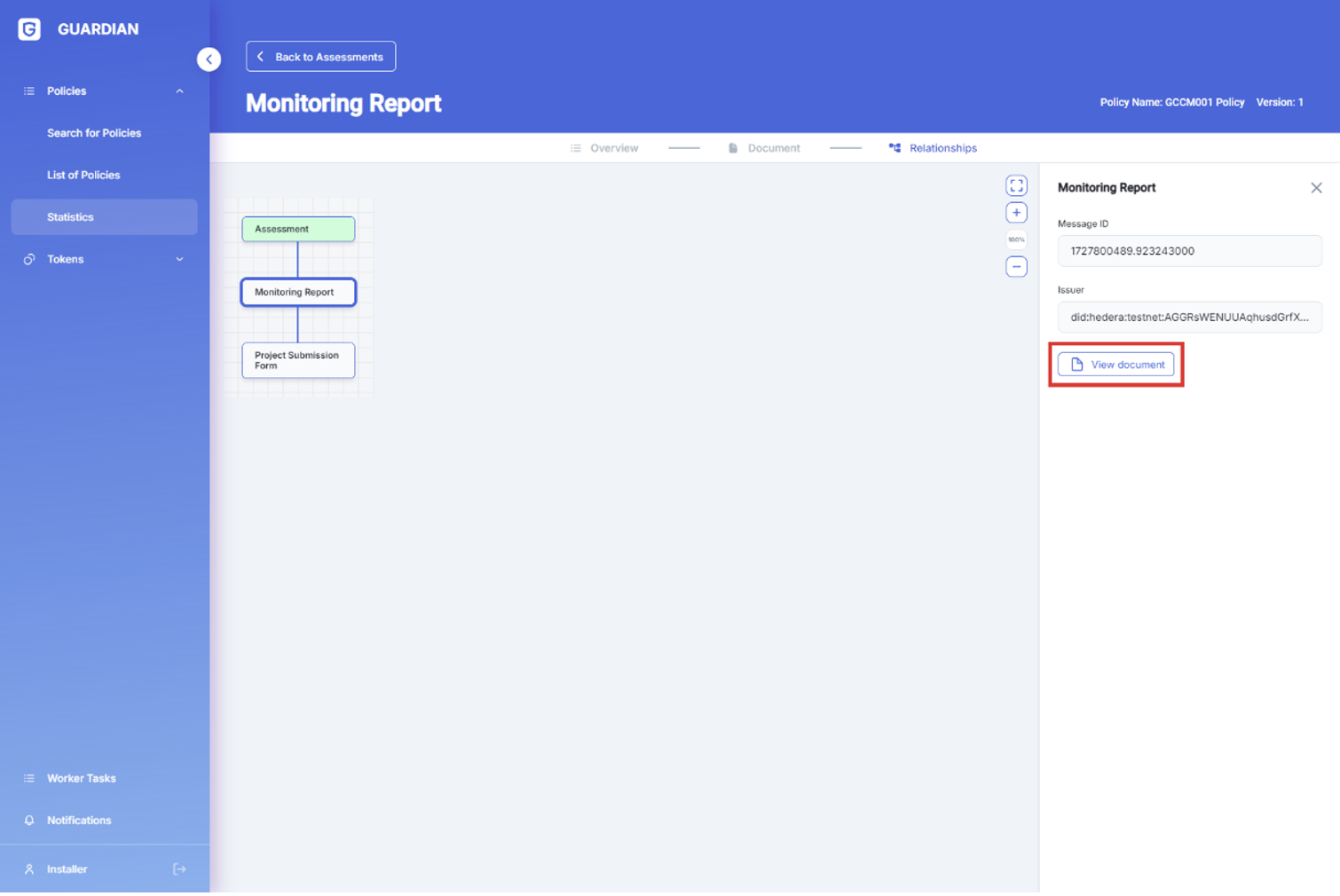The image size is (1340, 896).
Task: Expand the Tokens menu section
Action: (x=179, y=260)
